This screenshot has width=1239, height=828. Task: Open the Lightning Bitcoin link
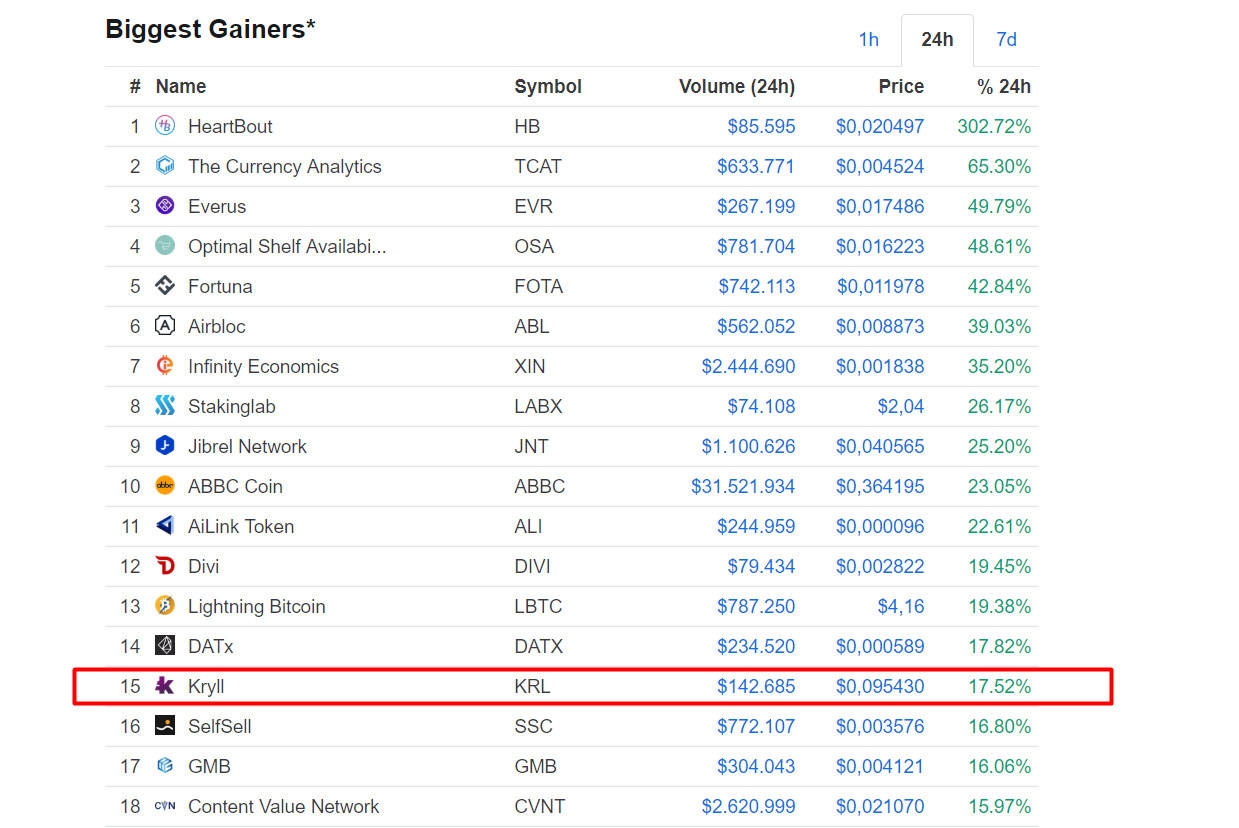tap(257, 607)
